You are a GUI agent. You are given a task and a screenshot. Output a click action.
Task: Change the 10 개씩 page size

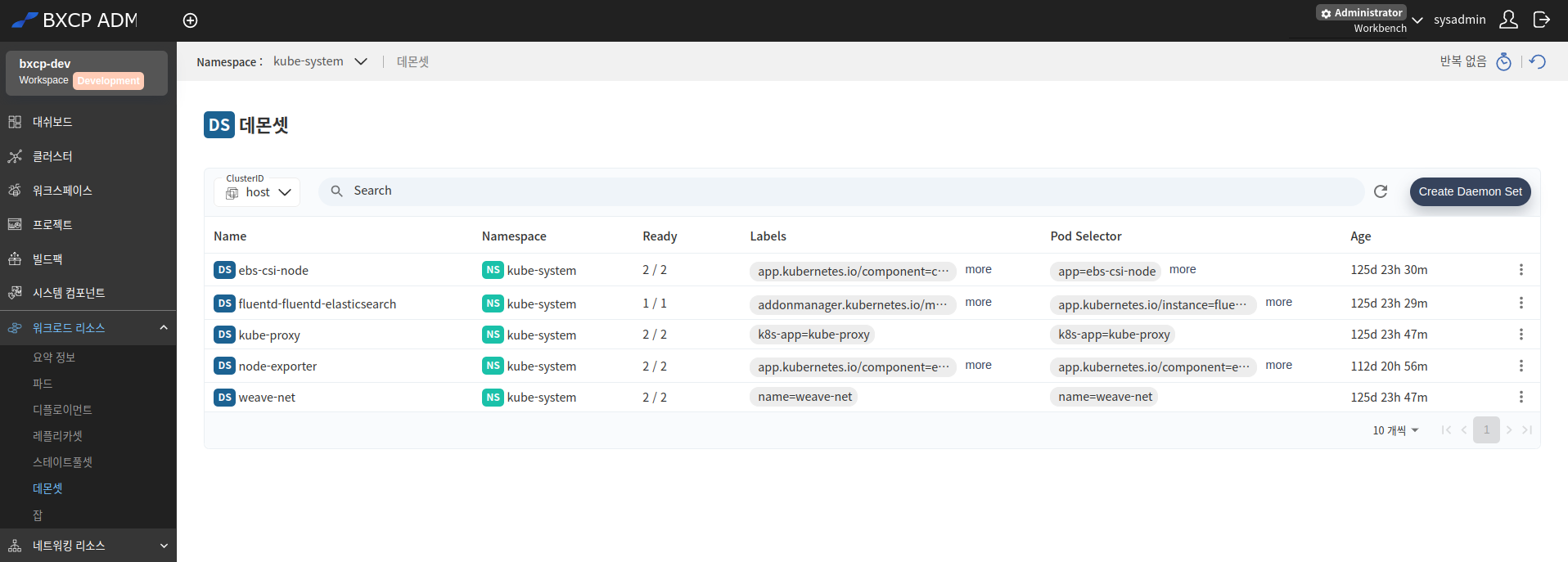(x=1395, y=430)
